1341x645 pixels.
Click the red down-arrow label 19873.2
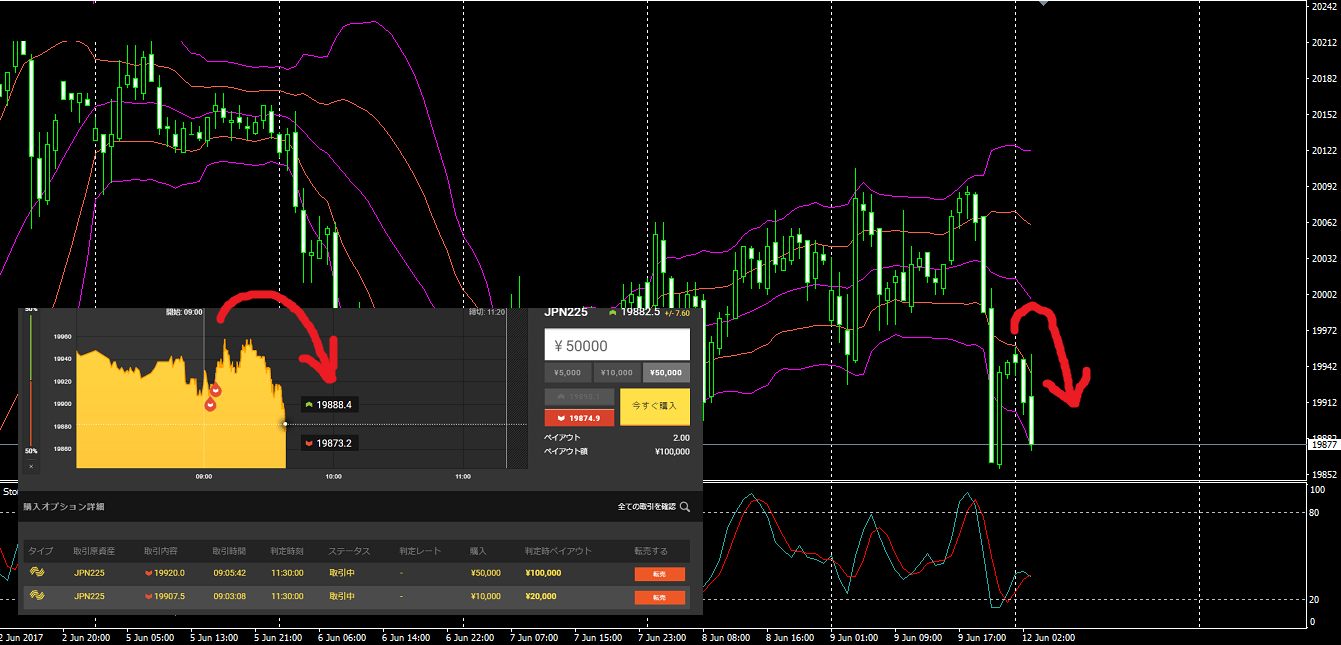pos(332,443)
